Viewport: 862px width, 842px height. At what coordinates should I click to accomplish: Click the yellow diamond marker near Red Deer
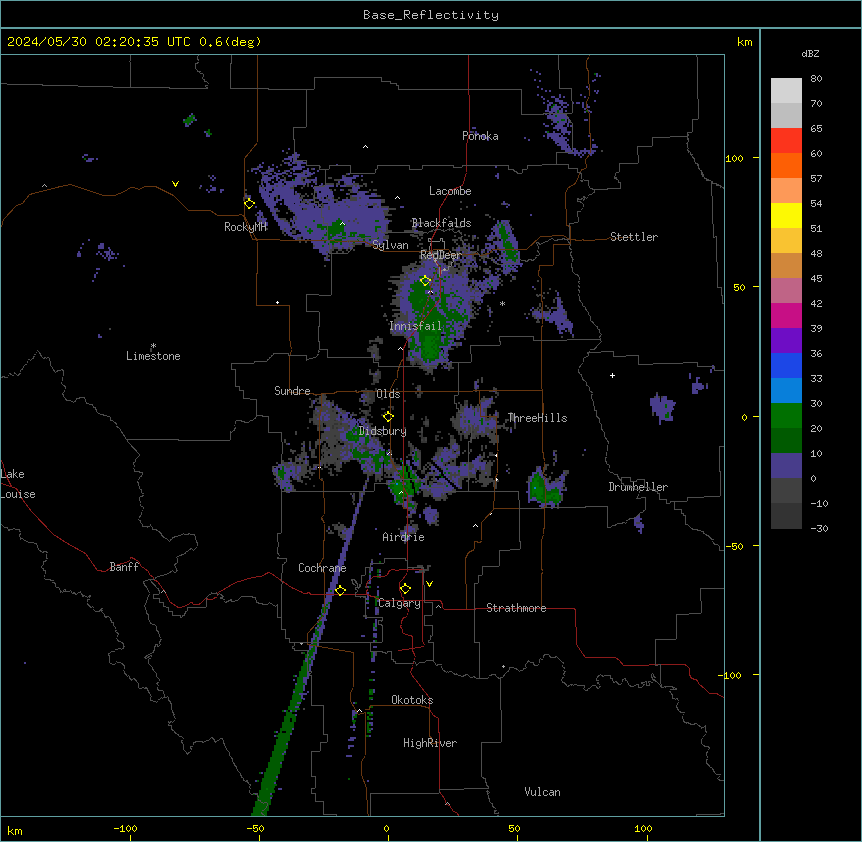(x=425, y=281)
